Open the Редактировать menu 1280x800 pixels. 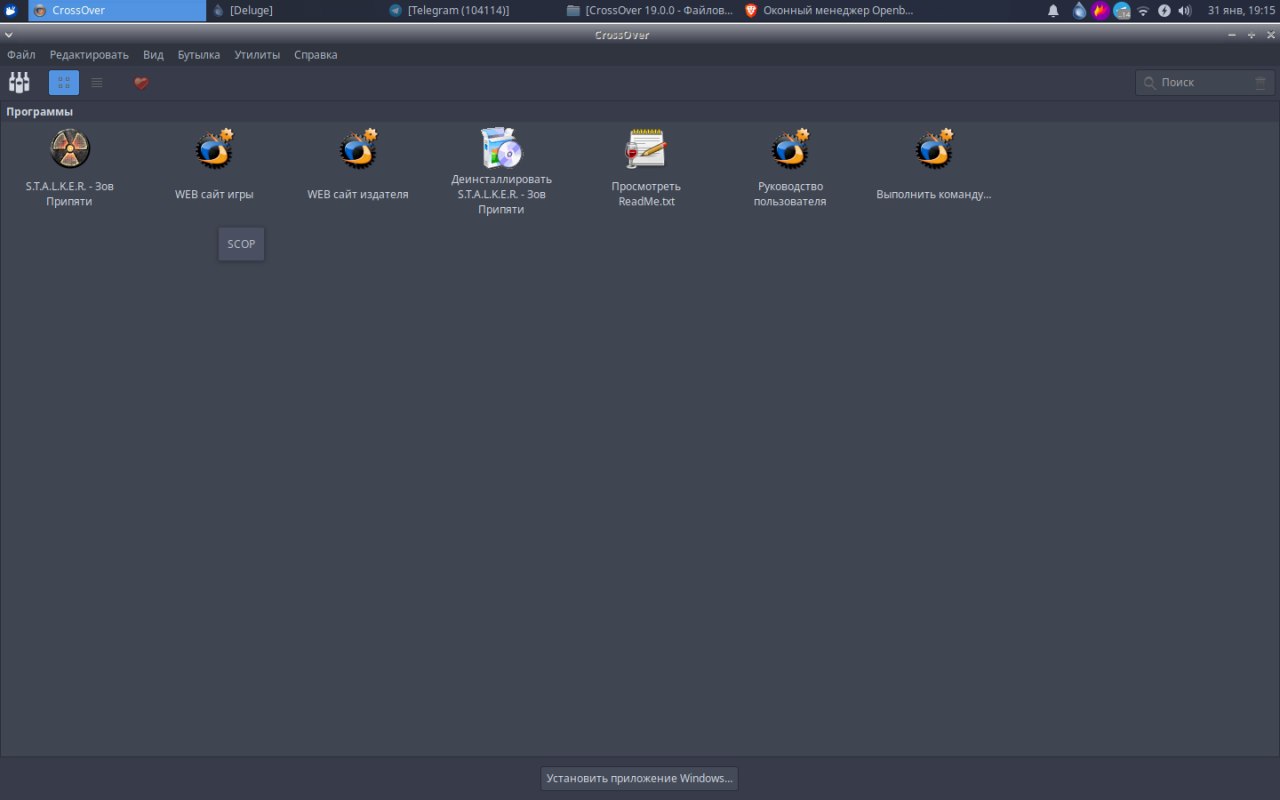89,55
